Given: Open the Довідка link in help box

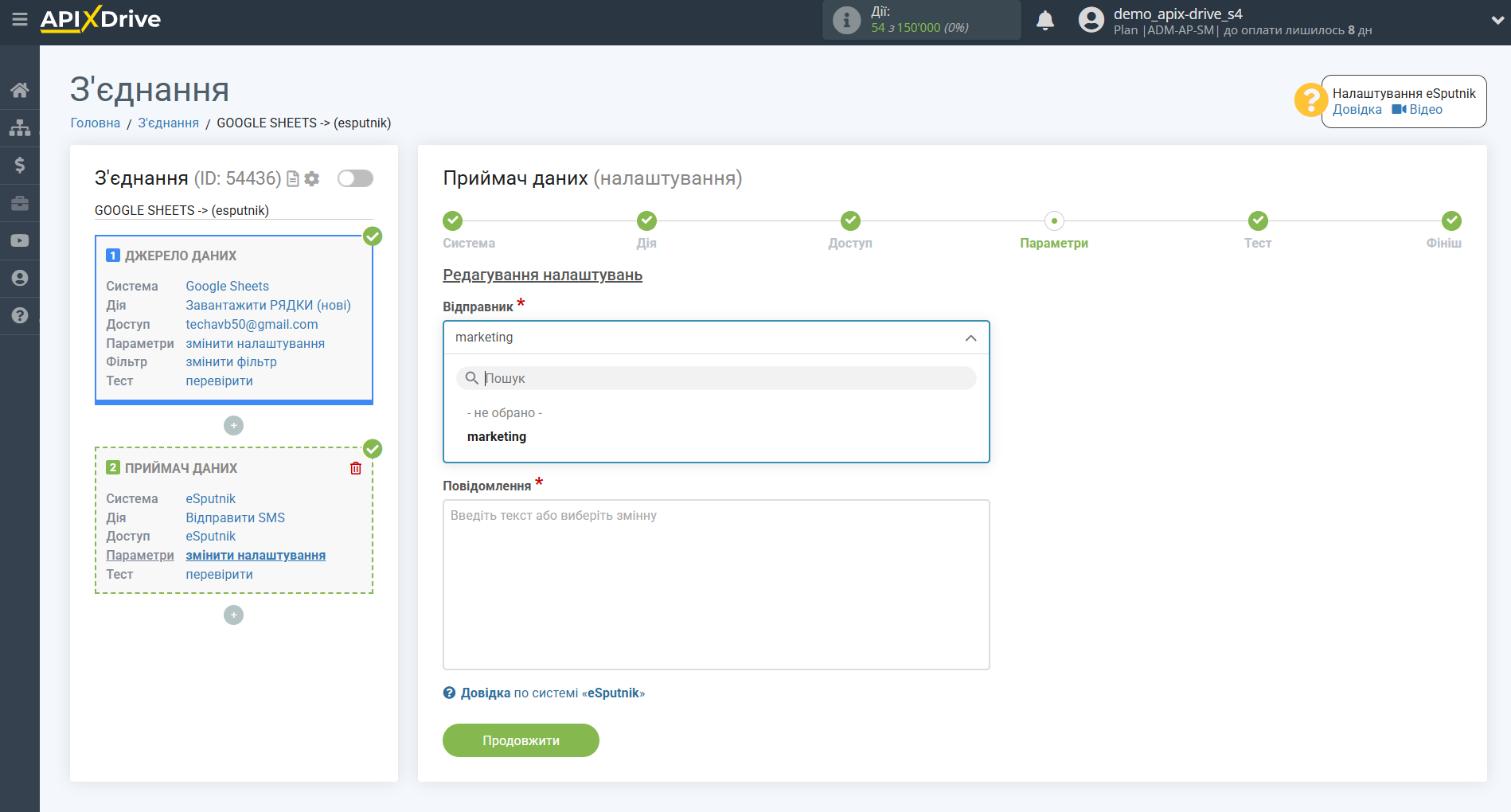Looking at the screenshot, I should pos(1357,110).
